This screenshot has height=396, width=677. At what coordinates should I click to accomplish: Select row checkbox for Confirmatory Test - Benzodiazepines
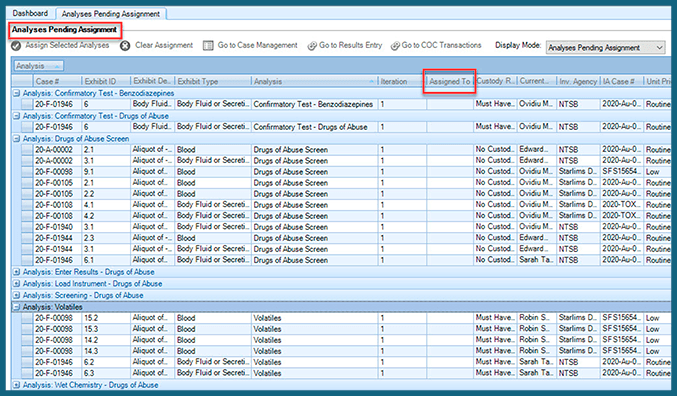[27, 104]
